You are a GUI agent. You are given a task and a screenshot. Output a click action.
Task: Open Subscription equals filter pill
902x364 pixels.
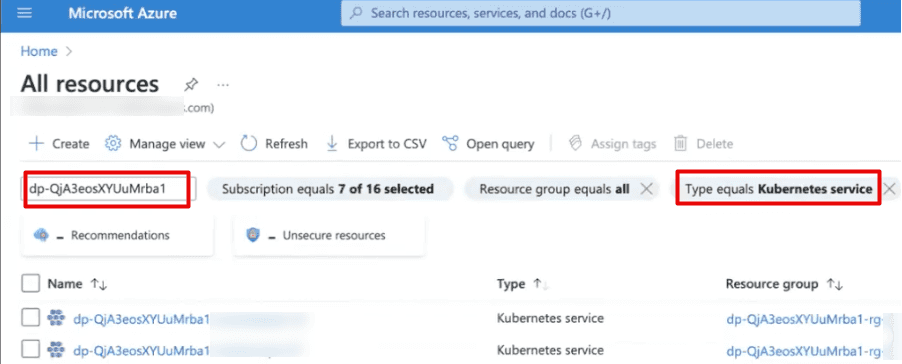[328, 189]
